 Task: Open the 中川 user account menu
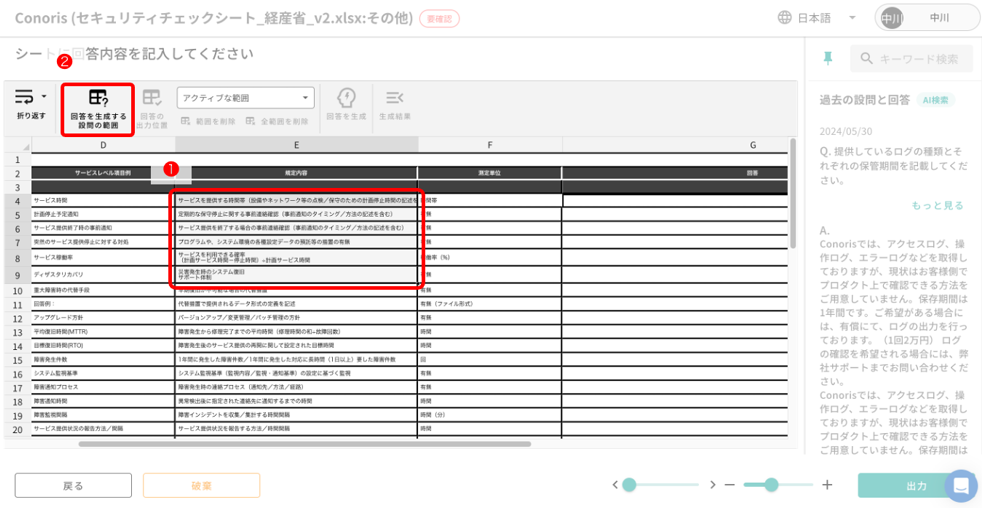926,18
